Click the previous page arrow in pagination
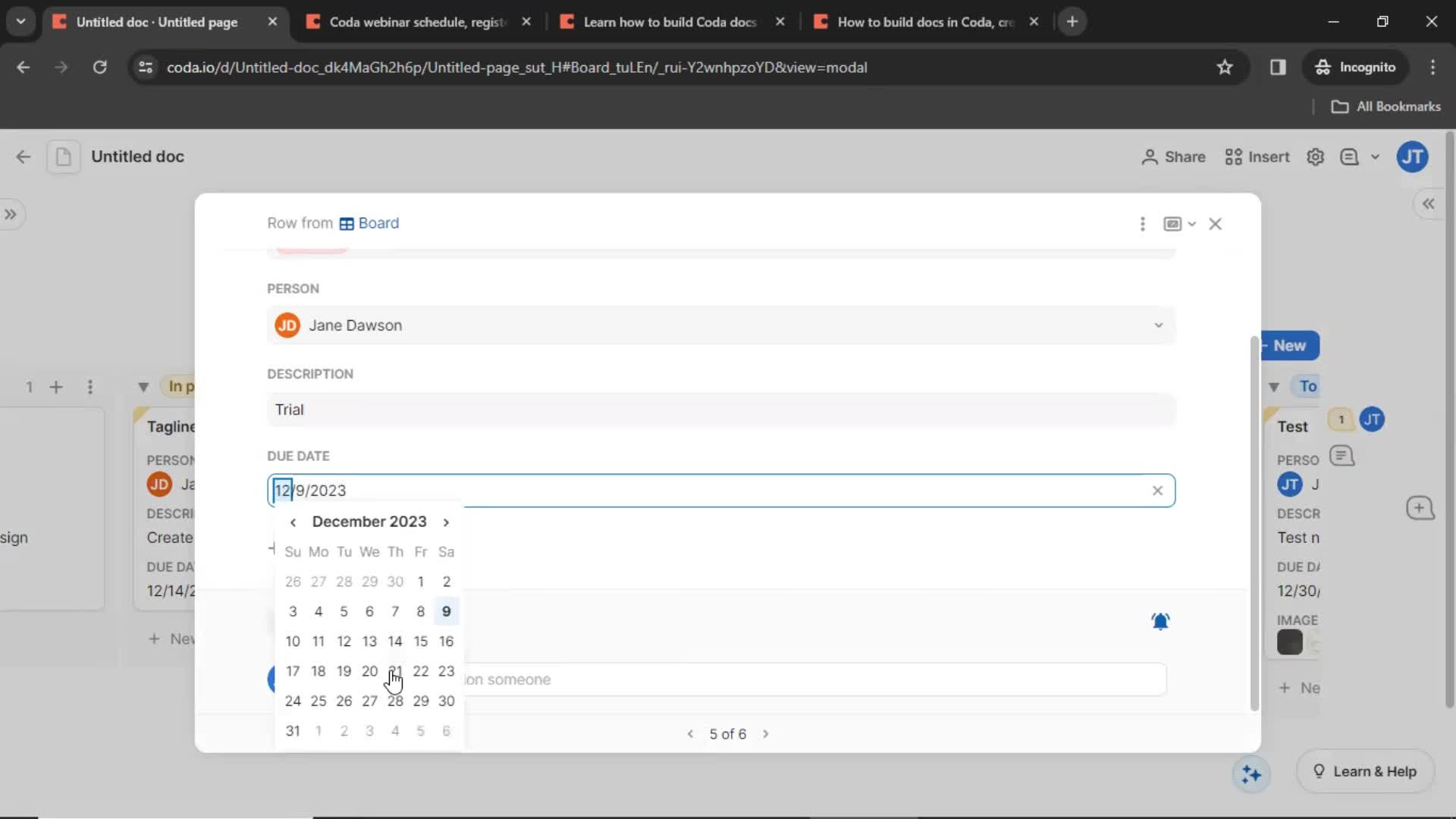 tap(691, 734)
